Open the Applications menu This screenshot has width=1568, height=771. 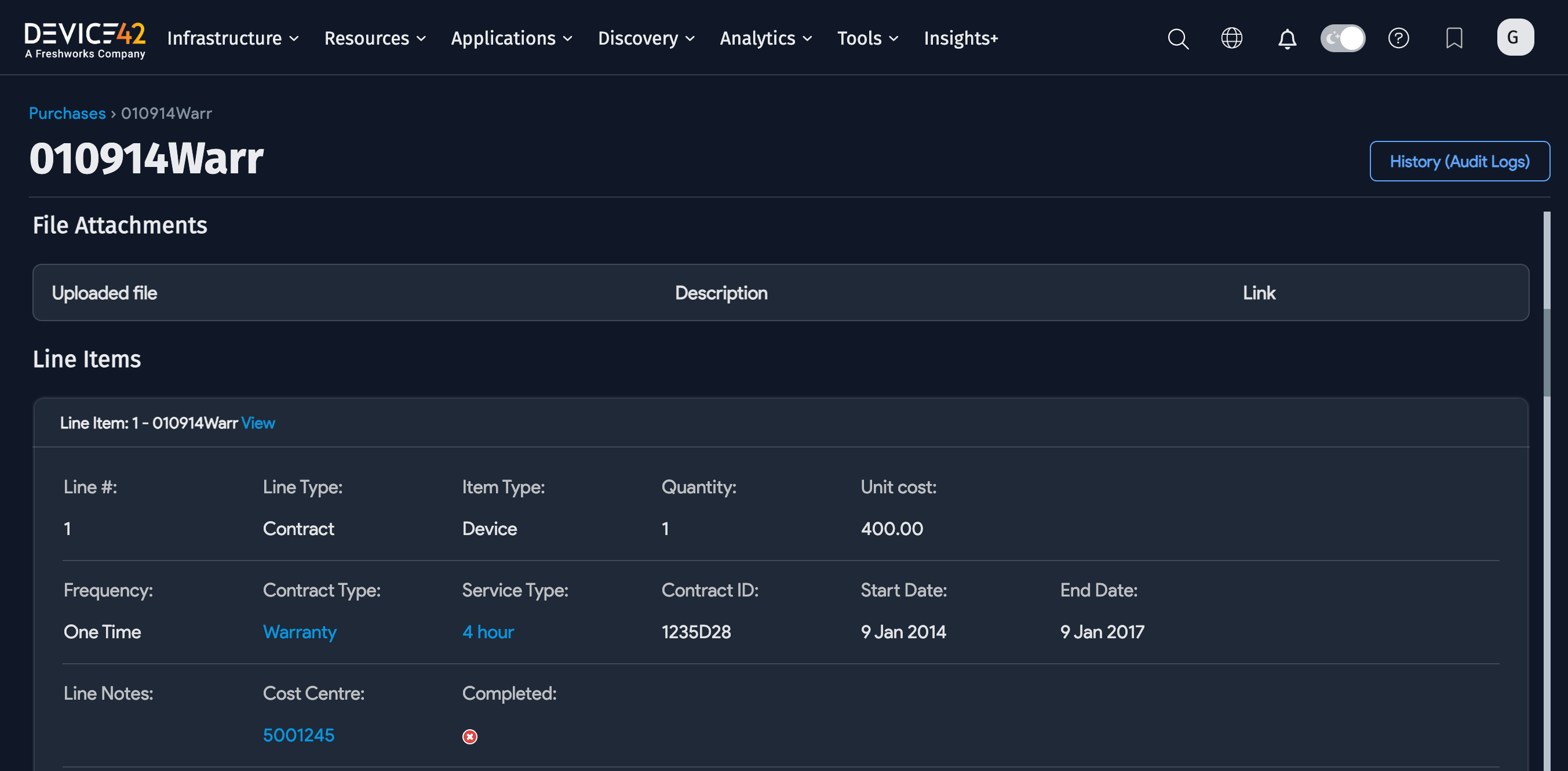click(x=510, y=38)
